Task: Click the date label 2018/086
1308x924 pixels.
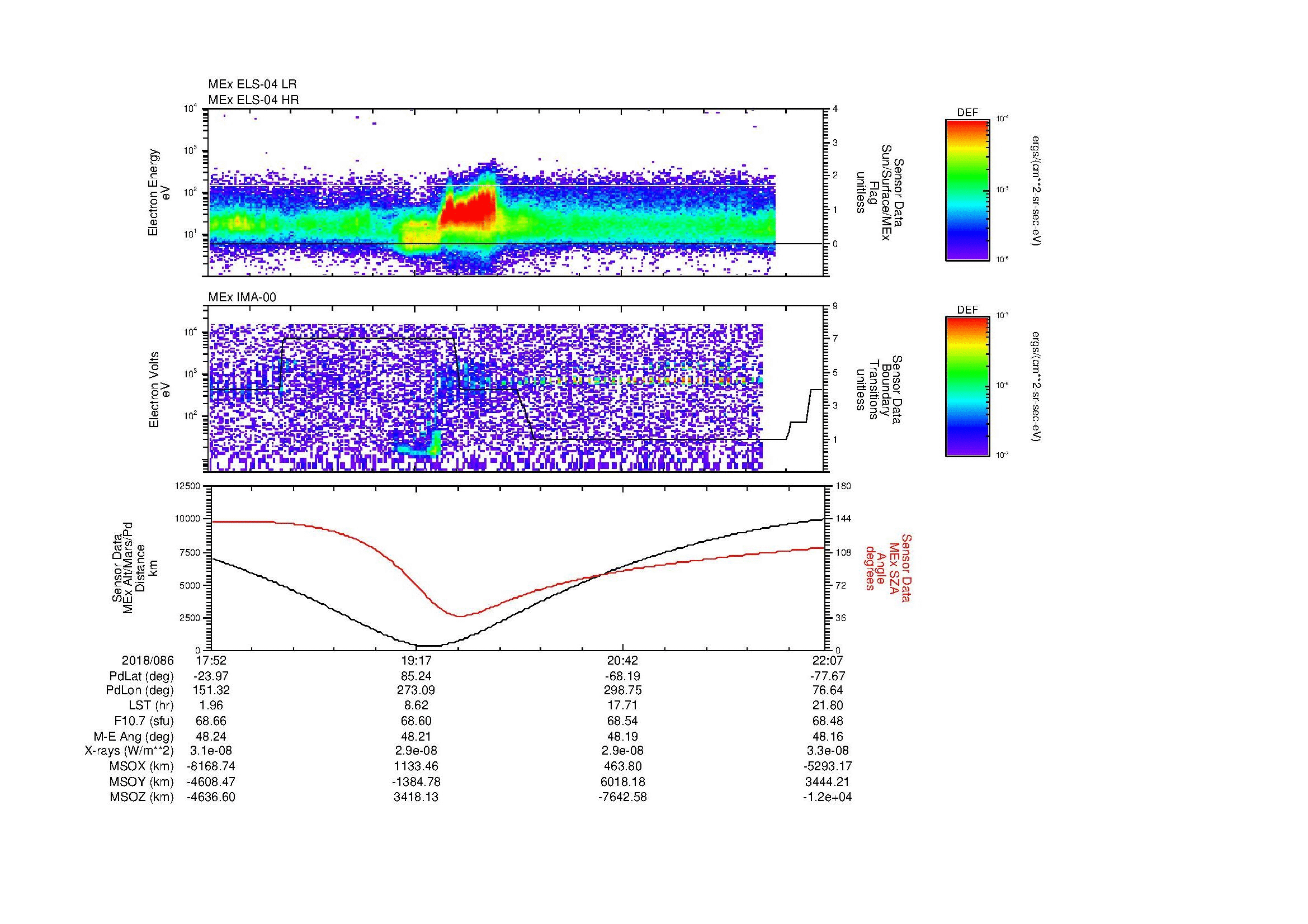Action: click(x=148, y=660)
